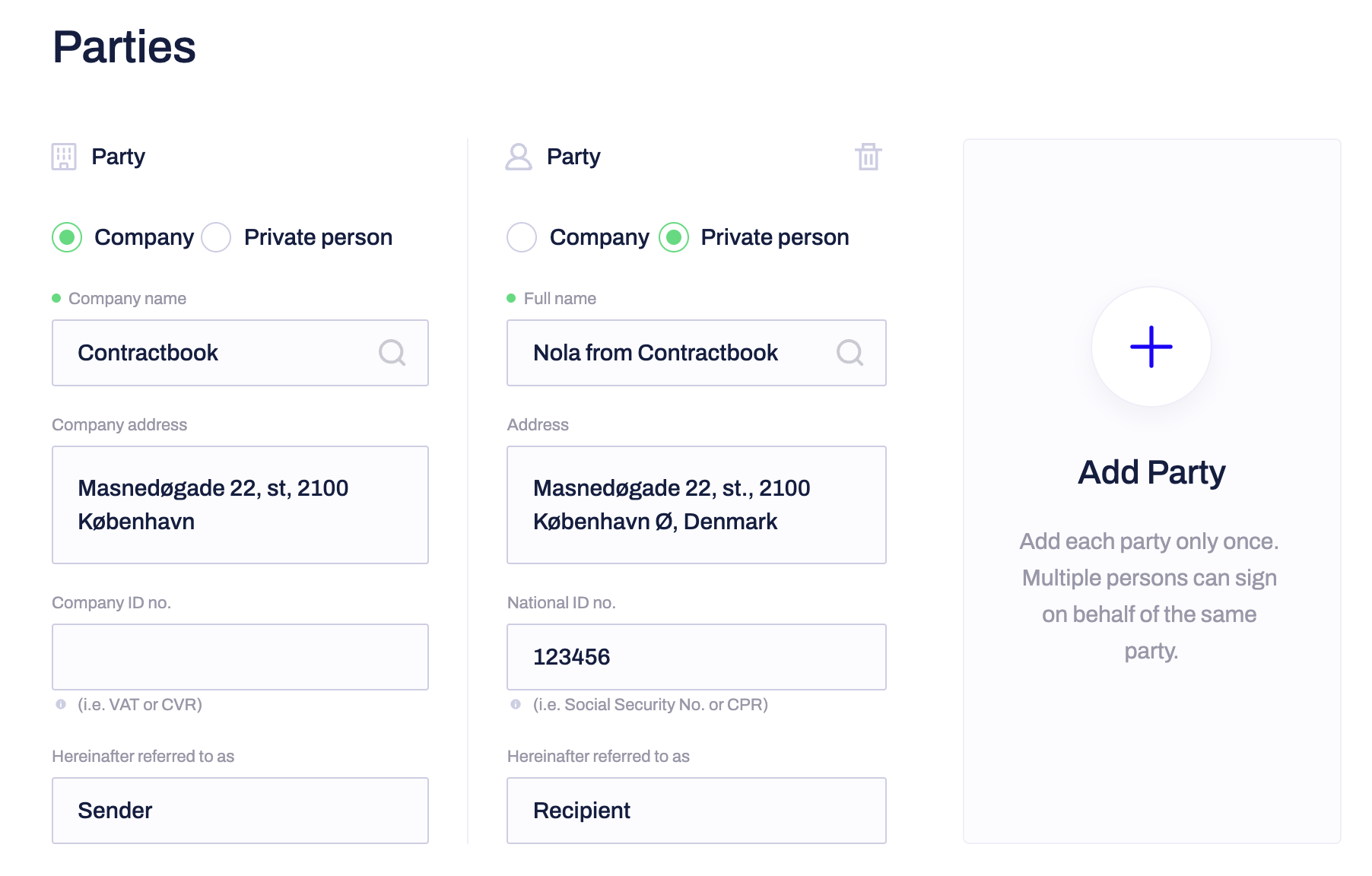Click the Company address label
The image size is (1372, 876).
tap(119, 424)
